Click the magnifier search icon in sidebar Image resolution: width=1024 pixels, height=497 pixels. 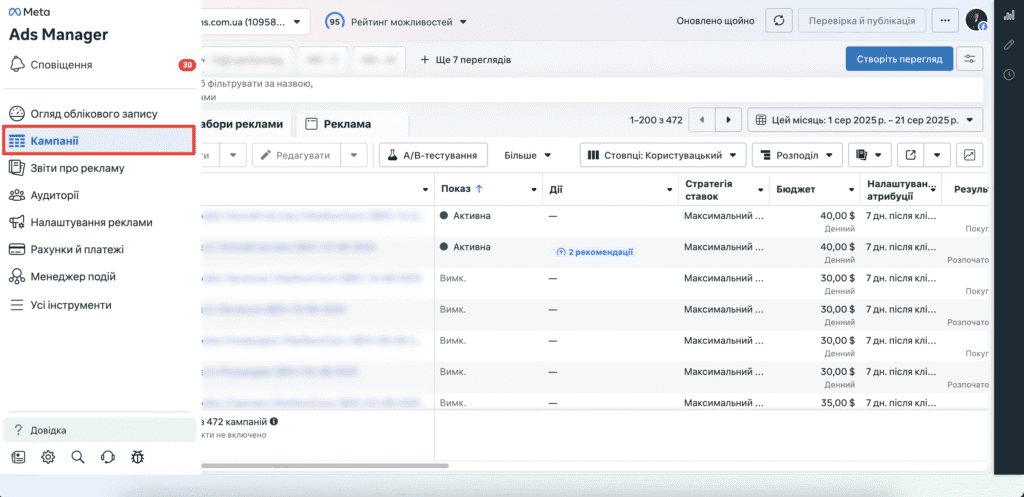[x=78, y=457]
